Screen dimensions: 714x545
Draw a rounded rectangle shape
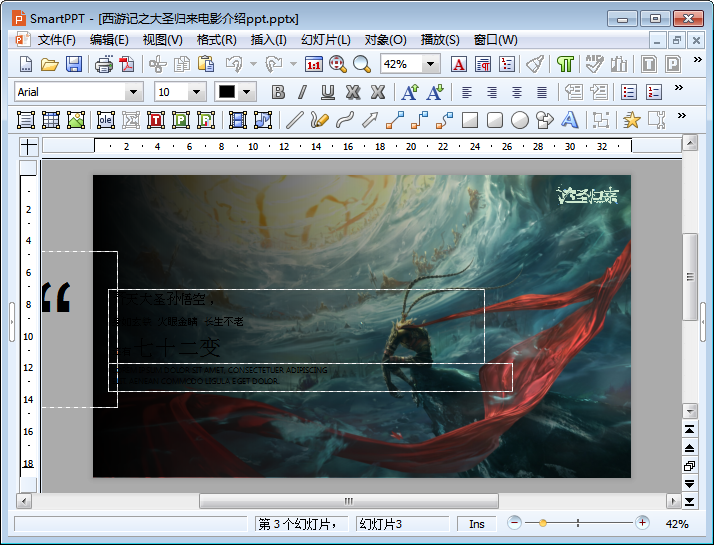tap(495, 120)
